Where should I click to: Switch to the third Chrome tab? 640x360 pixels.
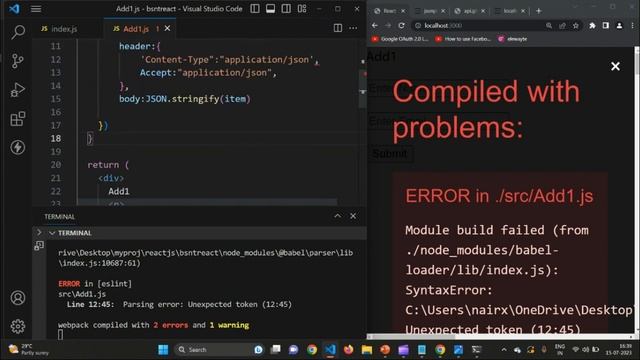pyautogui.click(x=466, y=11)
